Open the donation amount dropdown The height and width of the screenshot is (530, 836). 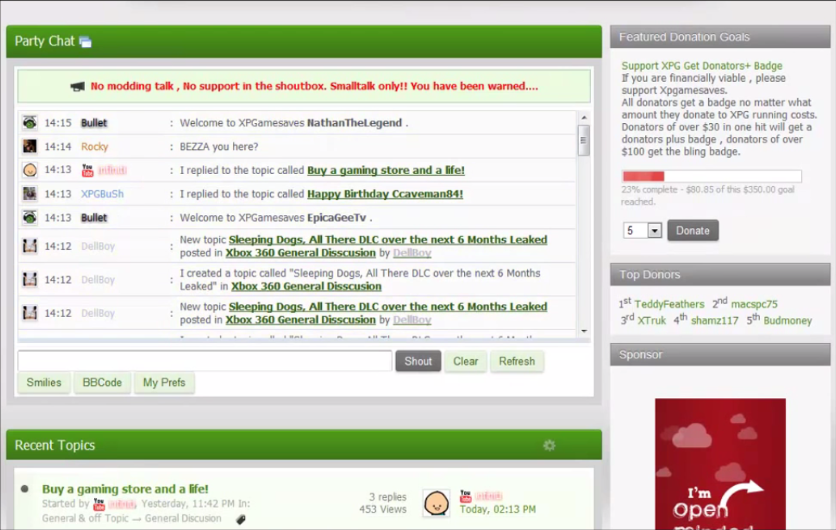(x=642, y=231)
